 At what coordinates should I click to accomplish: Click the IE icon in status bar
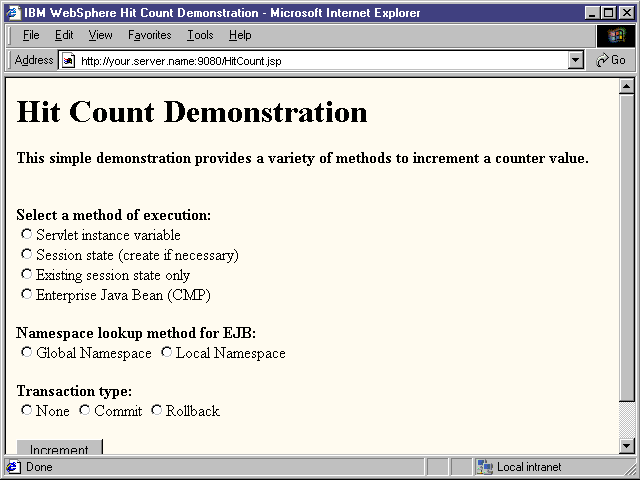point(13,467)
